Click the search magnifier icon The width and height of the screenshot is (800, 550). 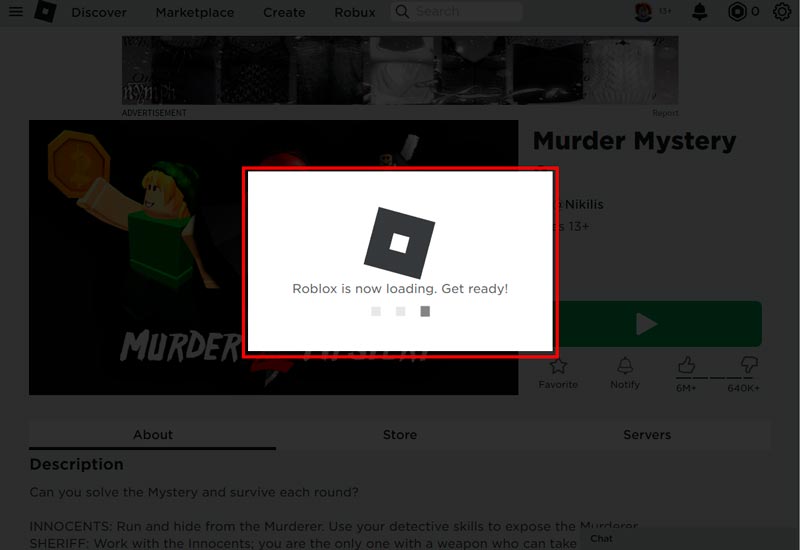pyautogui.click(x=402, y=11)
